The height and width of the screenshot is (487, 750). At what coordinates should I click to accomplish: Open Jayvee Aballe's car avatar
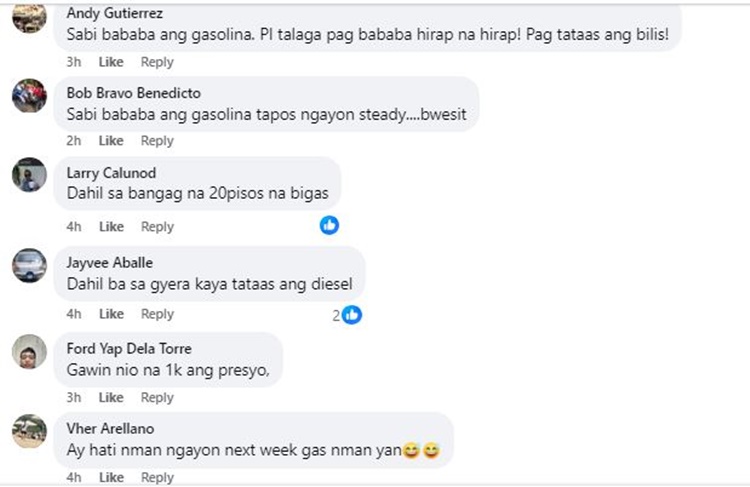[x=29, y=266]
